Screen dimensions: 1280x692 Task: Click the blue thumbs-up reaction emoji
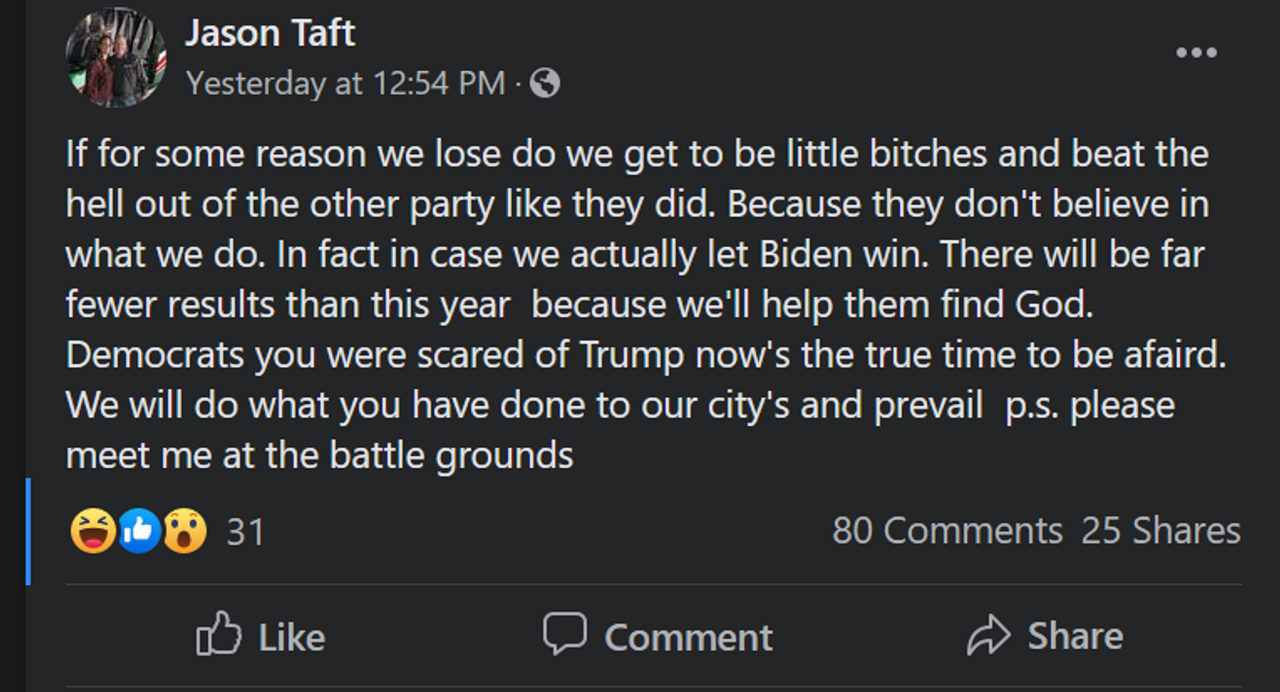139,531
